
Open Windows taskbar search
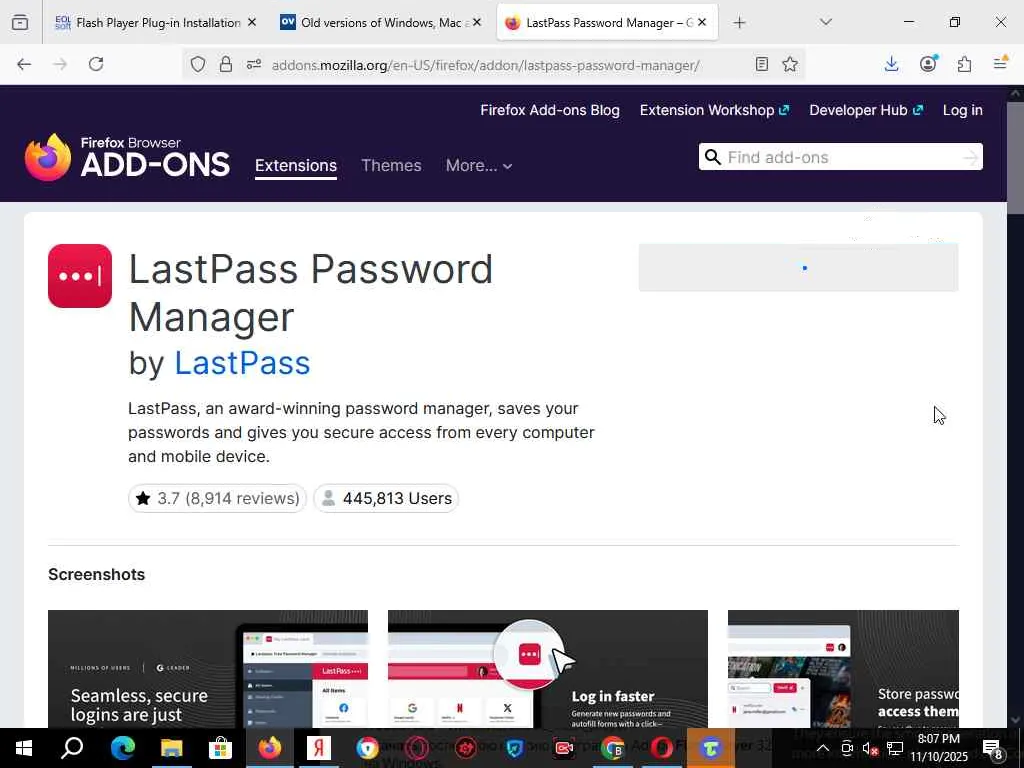(72, 748)
